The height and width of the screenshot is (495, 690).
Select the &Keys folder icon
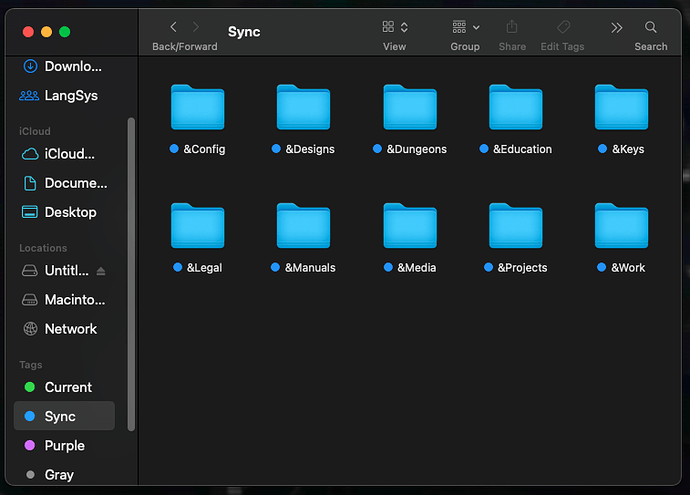click(x=621, y=107)
